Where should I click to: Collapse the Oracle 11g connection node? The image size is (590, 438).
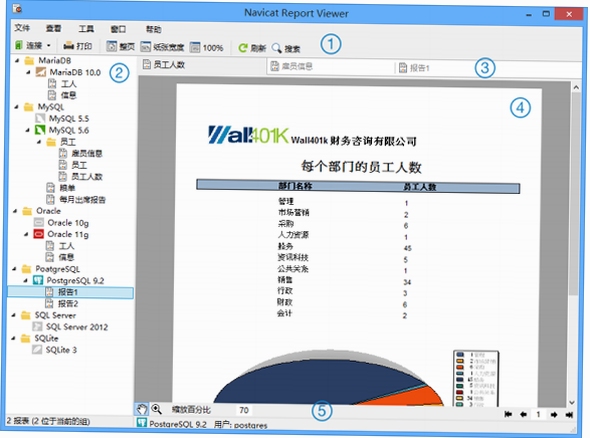(26, 234)
